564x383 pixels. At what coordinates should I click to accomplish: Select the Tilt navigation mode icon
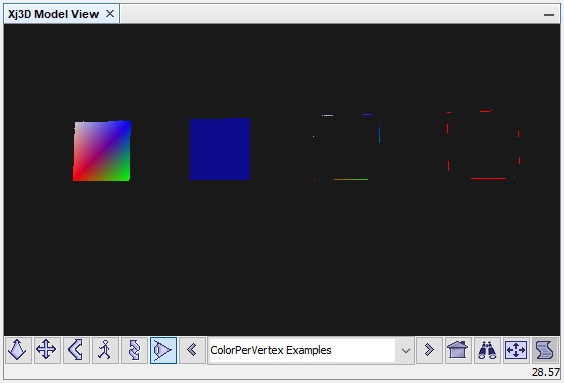[76, 350]
